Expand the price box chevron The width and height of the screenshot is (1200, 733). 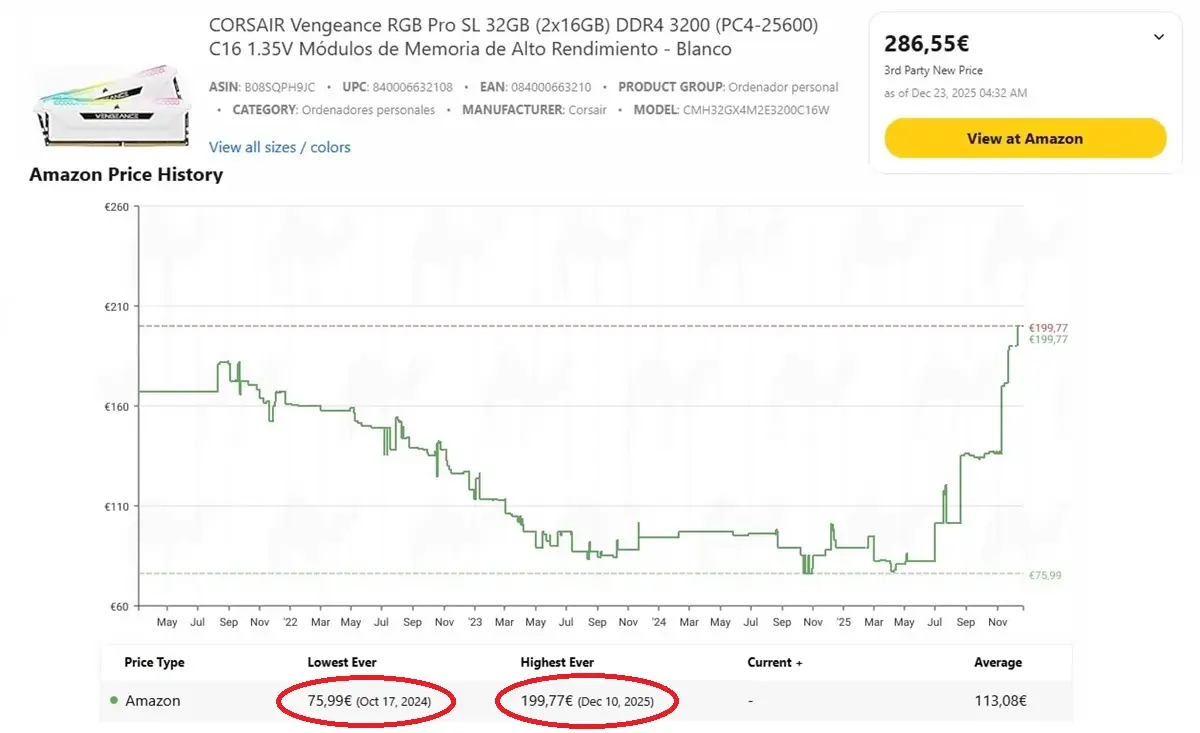(x=1158, y=38)
